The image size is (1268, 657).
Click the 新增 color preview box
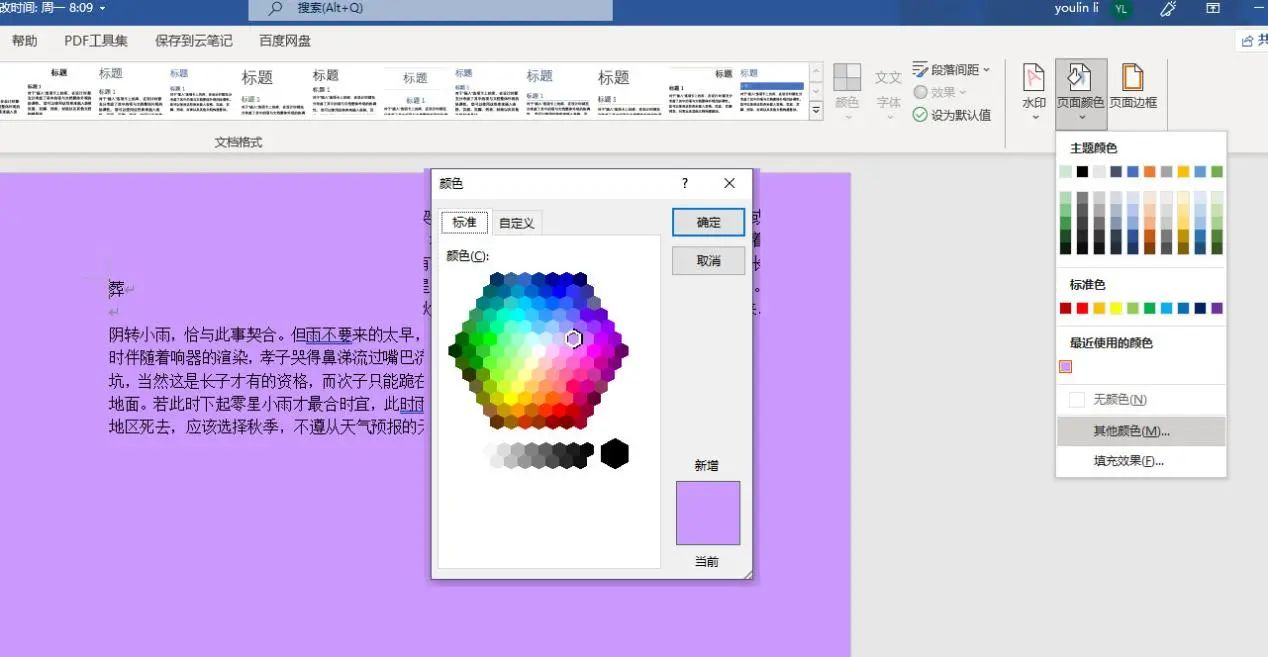708,512
